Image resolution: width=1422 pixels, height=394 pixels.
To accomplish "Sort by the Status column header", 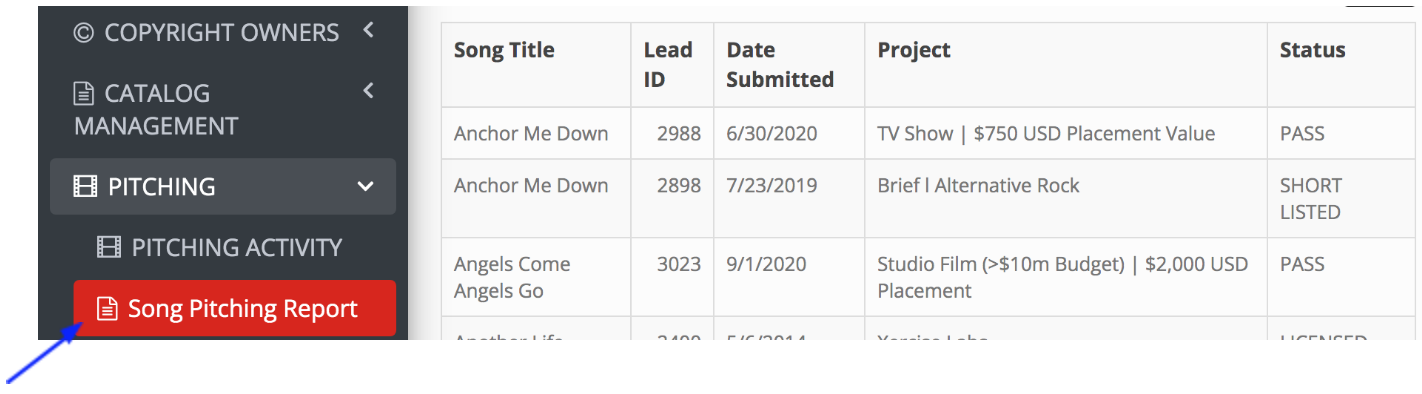I will tap(1312, 50).
